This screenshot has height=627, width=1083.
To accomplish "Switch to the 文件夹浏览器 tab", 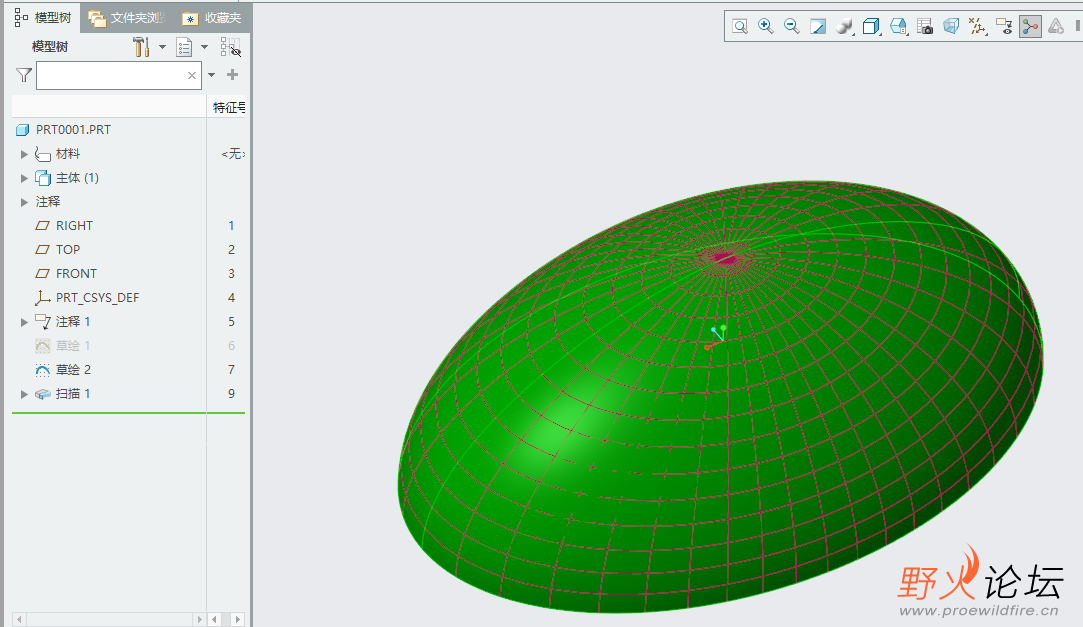I will (126, 18).
